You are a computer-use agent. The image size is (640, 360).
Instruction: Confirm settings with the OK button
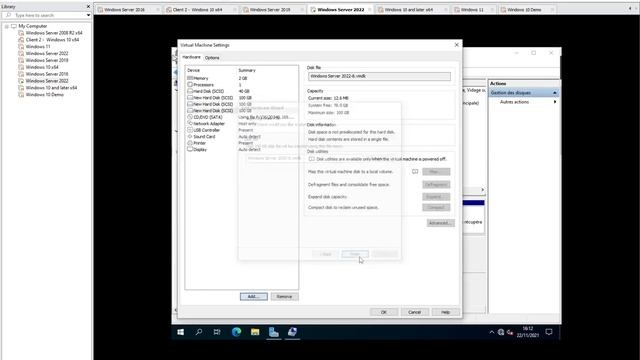(x=384, y=312)
